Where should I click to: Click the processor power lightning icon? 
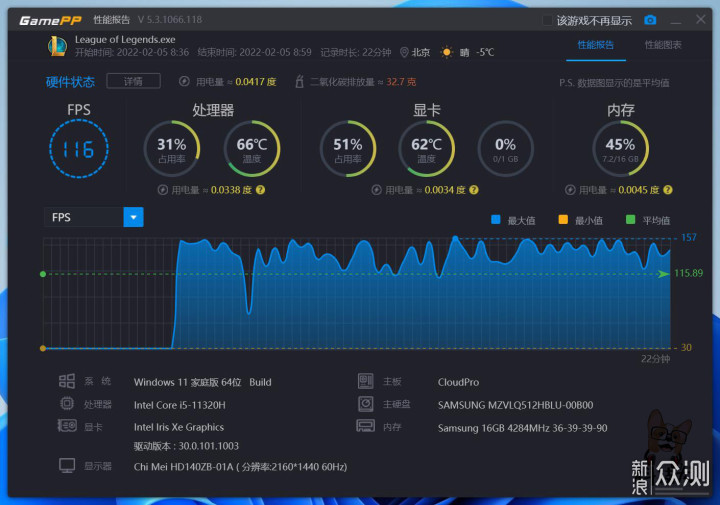pos(162,190)
